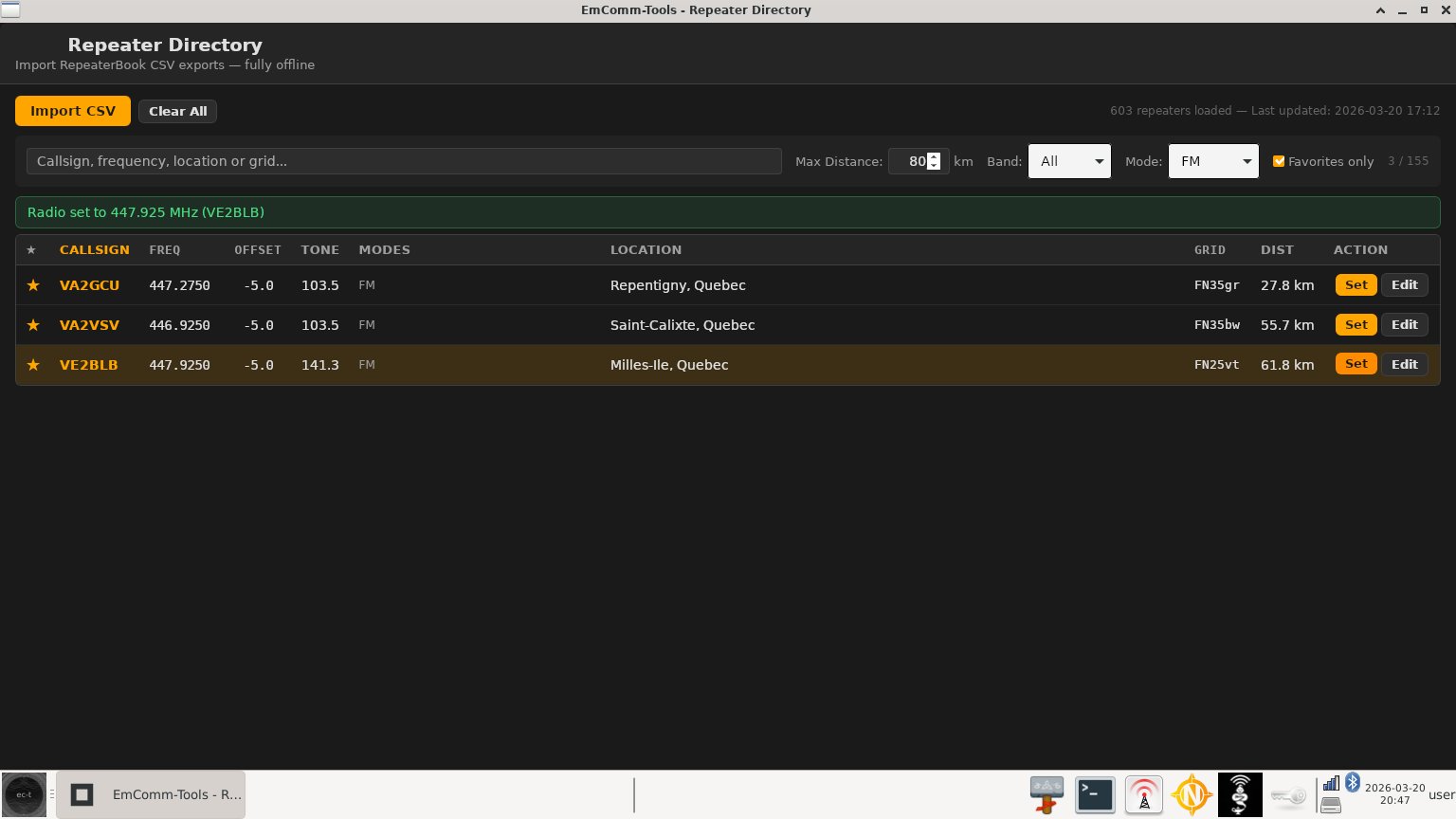Click the Import CSV button
This screenshot has width=1456, height=819.
pyautogui.click(x=73, y=111)
